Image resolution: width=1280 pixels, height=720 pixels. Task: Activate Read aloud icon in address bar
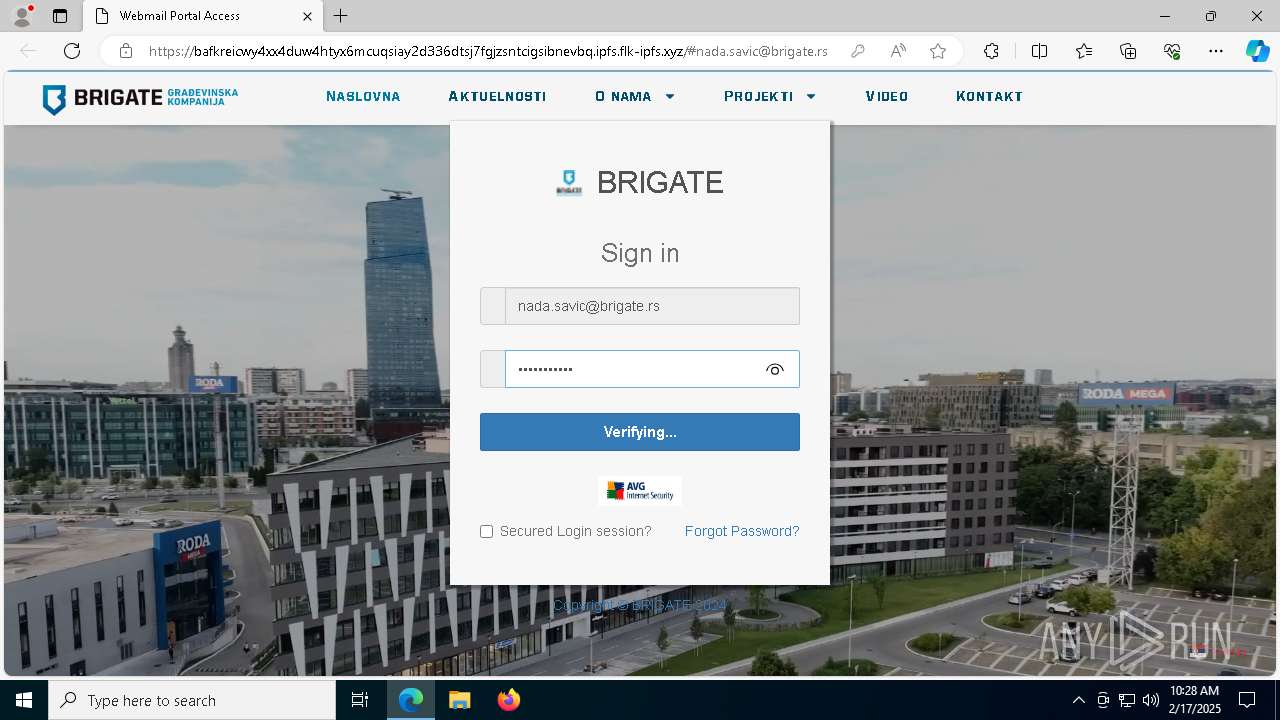(x=898, y=51)
